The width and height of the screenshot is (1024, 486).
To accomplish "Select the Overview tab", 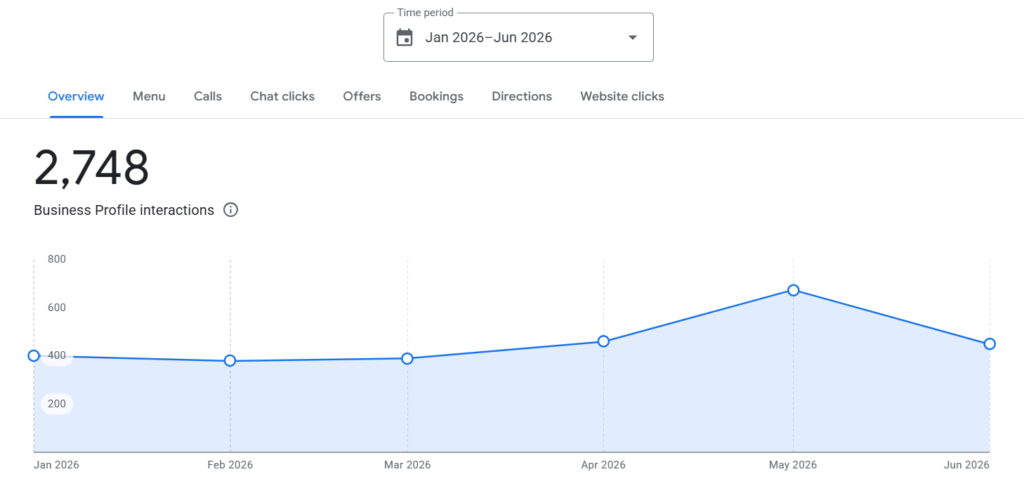I will click(76, 97).
